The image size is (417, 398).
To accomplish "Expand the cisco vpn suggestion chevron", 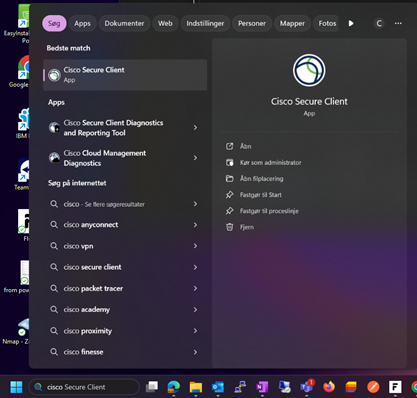I will [x=195, y=246].
